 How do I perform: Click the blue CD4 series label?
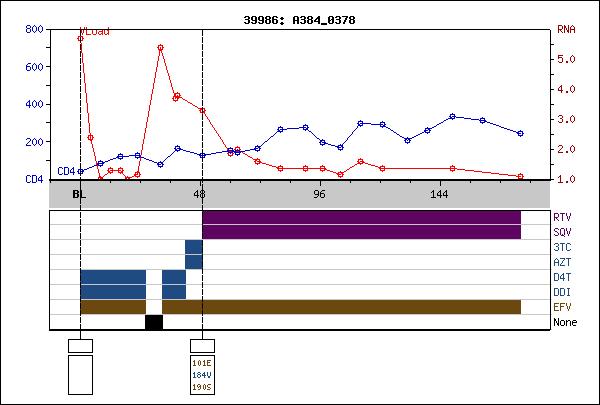tap(66, 171)
